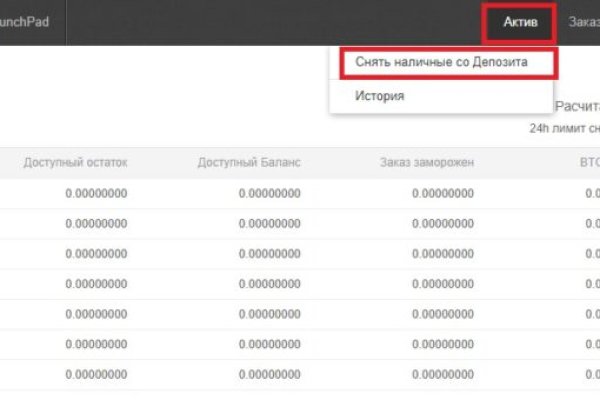The height and width of the screenshot is (400, 600).
Task: Select first row Доступный остаток value
Action: click(96, 194)
